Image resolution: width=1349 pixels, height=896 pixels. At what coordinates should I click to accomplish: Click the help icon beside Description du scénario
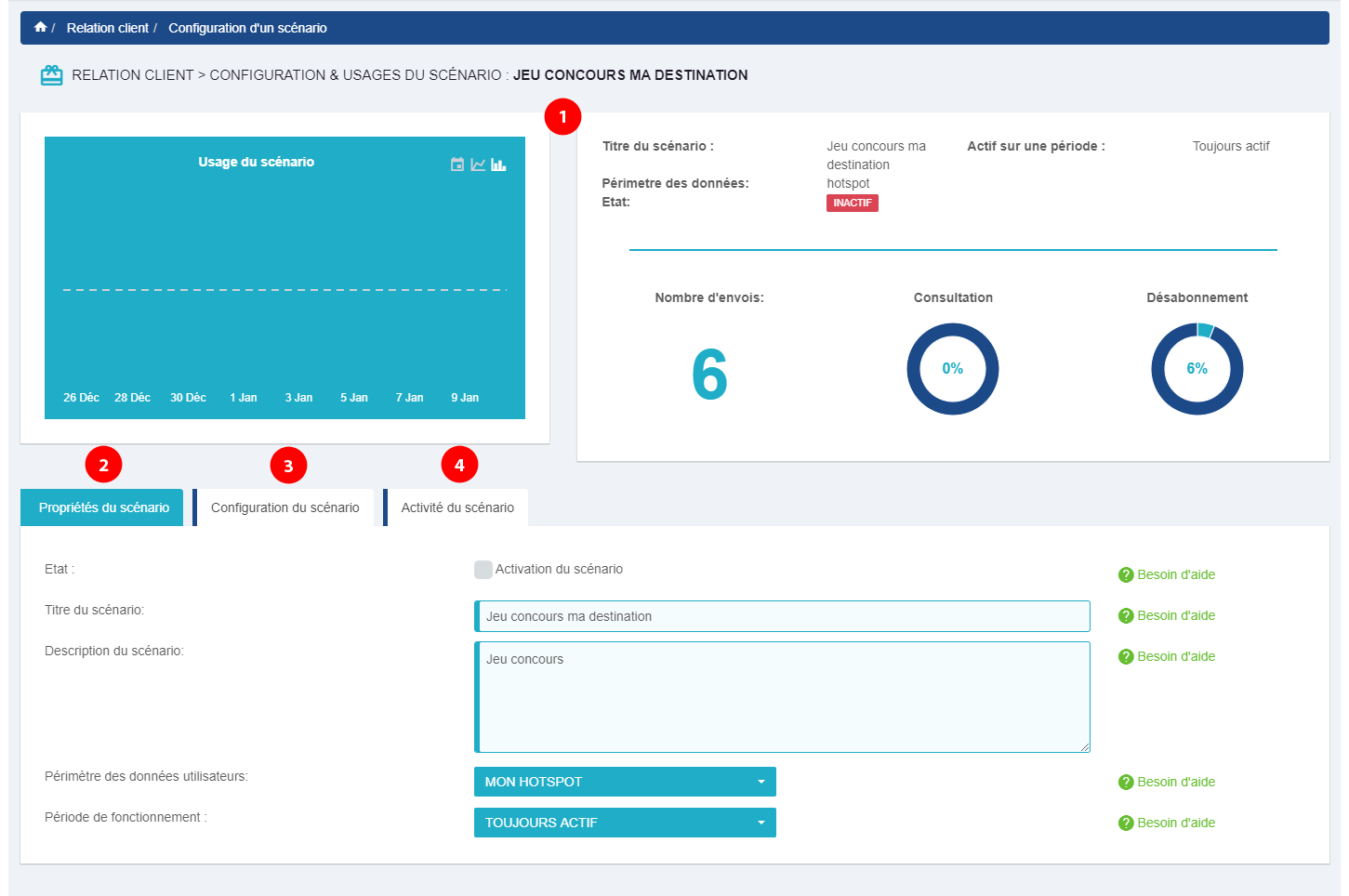click(x=1125, y=657)
